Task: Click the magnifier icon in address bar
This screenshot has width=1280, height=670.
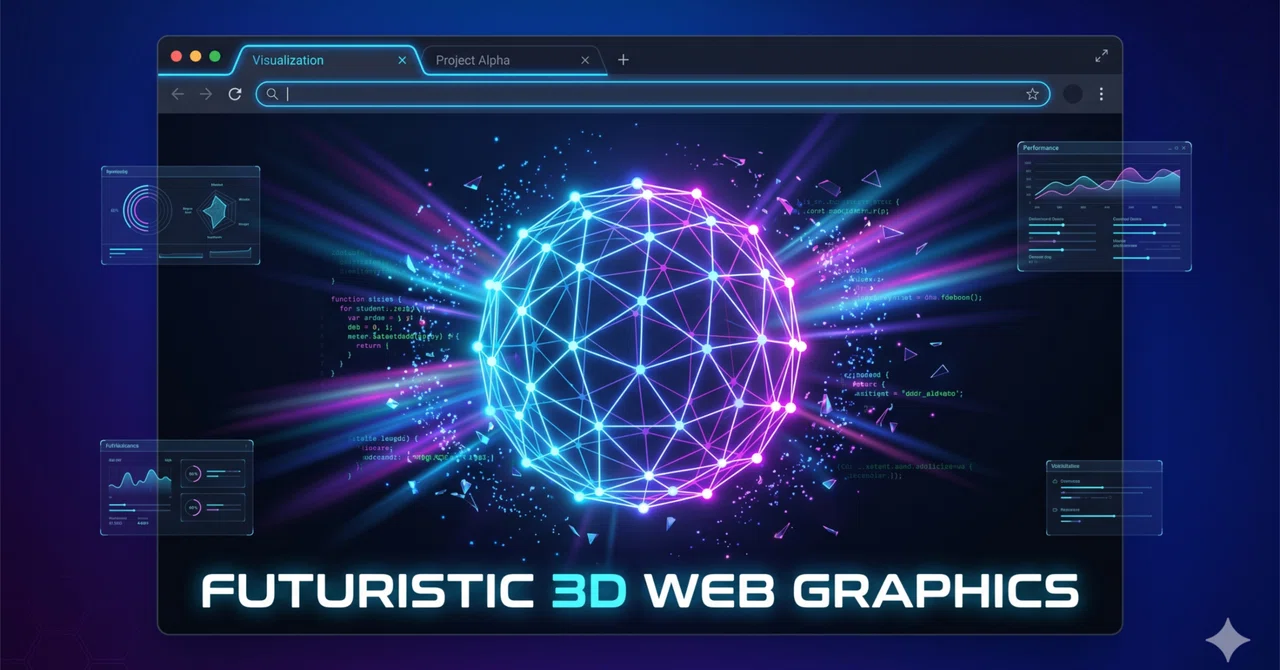Action: [272, 94]
